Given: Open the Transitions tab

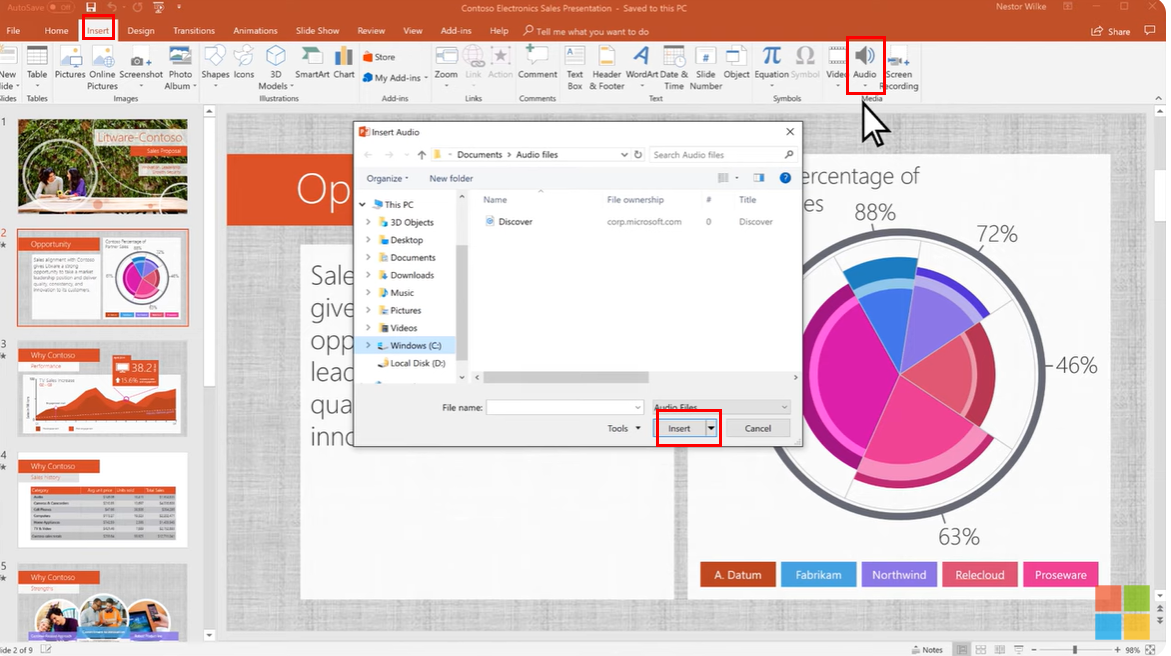Looking at the screenshot, I should (193, 31).
